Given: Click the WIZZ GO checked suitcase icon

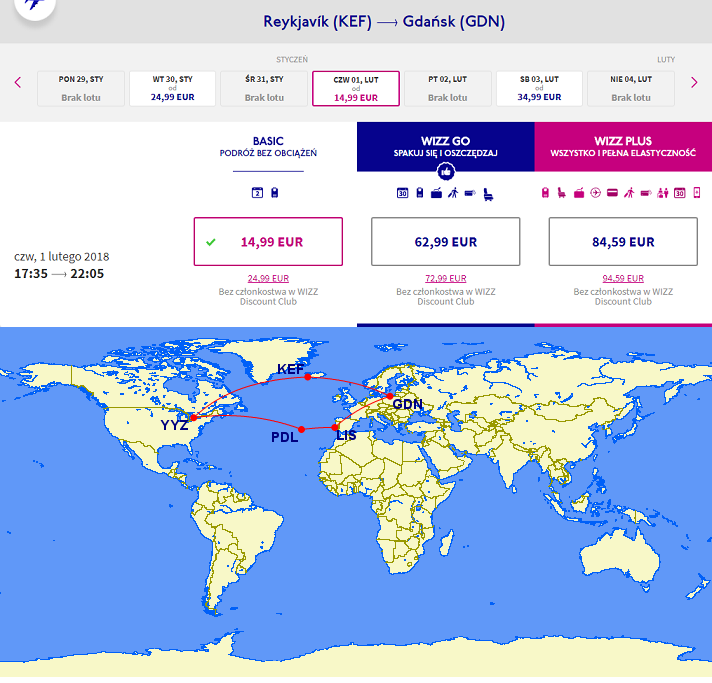Looking at the screenshot, I should (436, 193).
